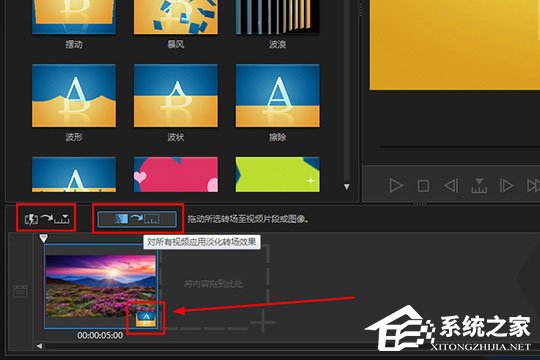Click the 00:00:05:00 clip duration text
The image size is (540, 360).
(x=100, y=335)
